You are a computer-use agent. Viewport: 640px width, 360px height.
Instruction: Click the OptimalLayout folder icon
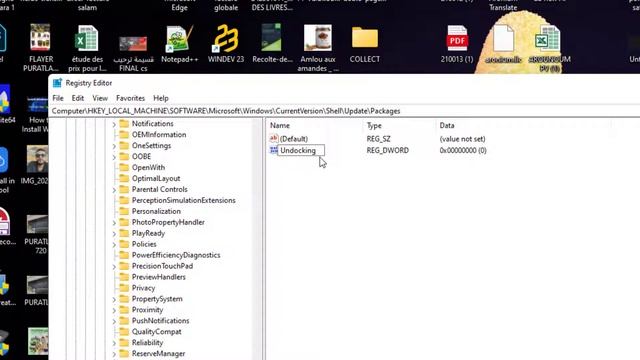point(124,178)
